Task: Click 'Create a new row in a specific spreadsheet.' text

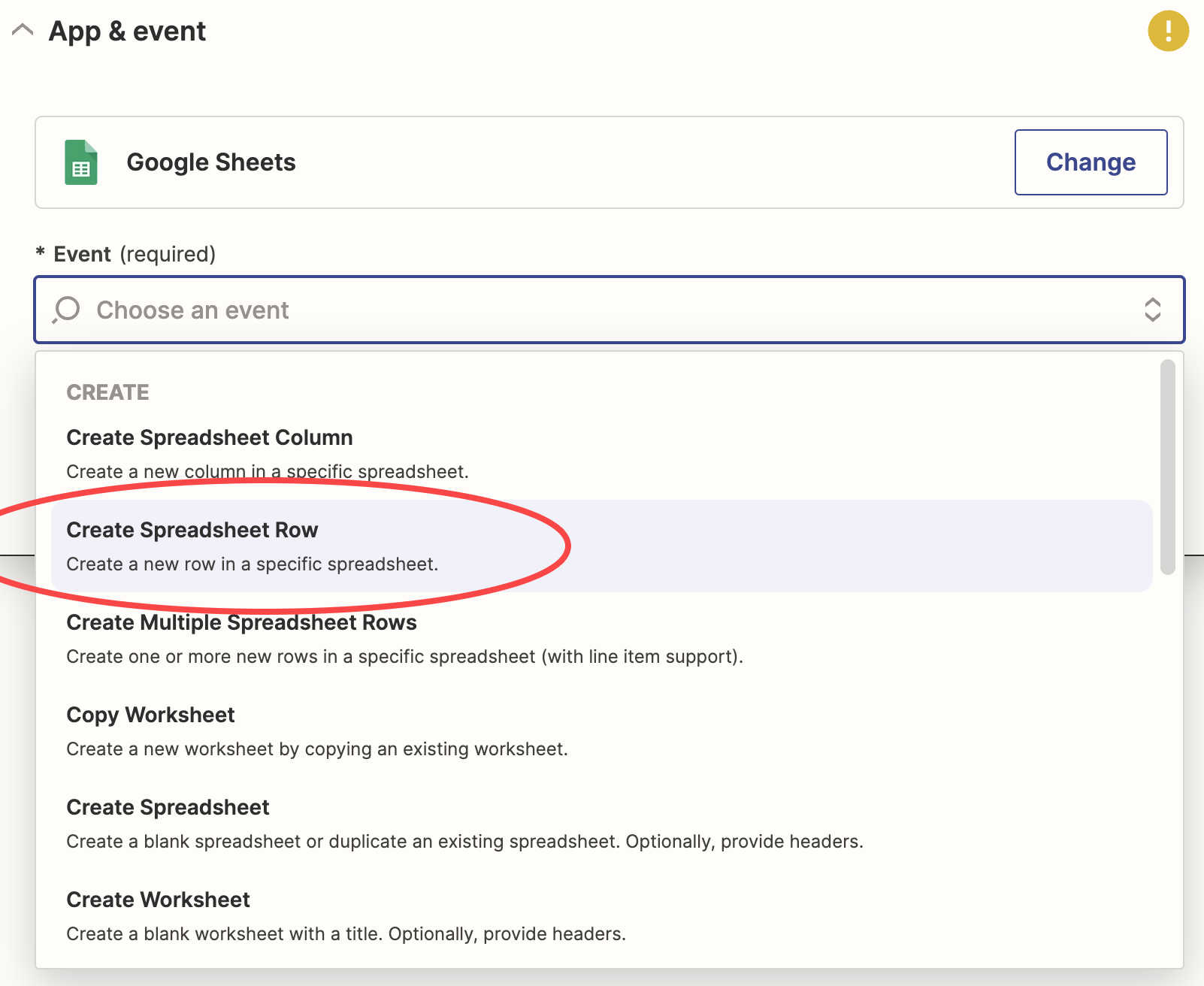Action: pos(253,564)
